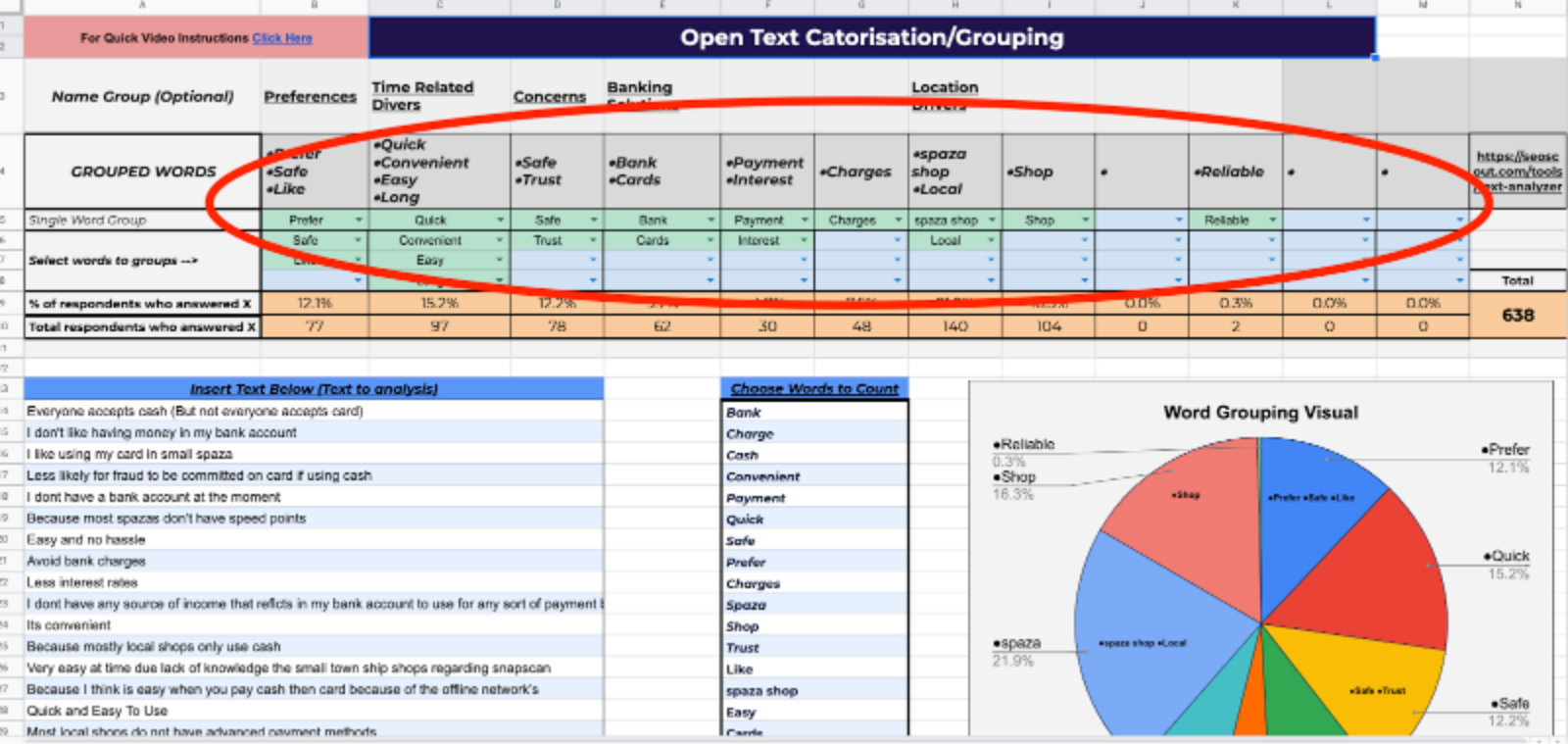The image size is (1568, 744).
Task: Select the "Total respondents who answered X" label
Action: (x=142, y=326)
